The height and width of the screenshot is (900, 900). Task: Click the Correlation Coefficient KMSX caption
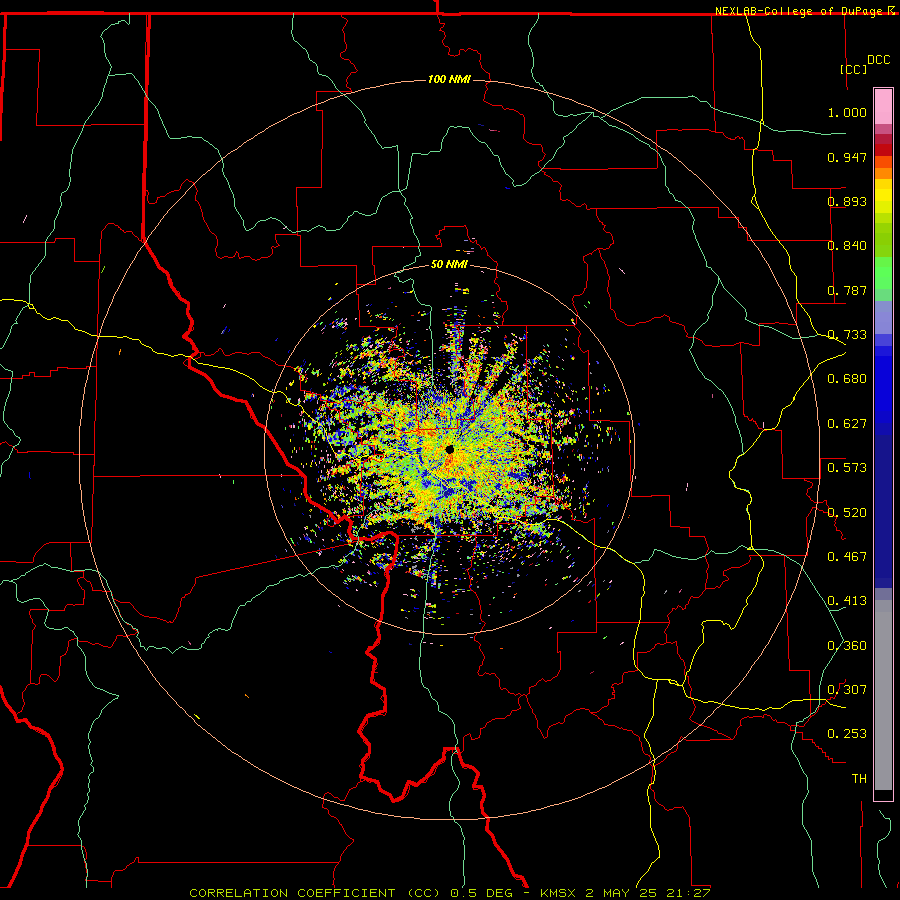coord(450,893)
